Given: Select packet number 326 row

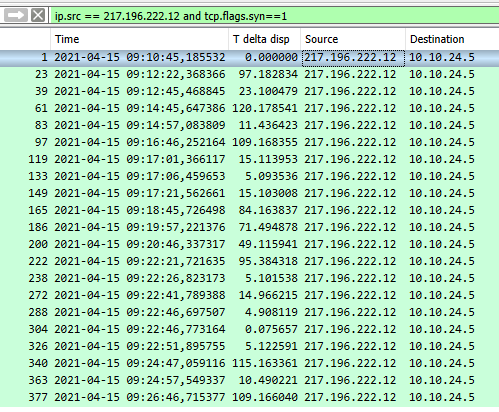Looking at the screenshot, I should click(249, 346).
